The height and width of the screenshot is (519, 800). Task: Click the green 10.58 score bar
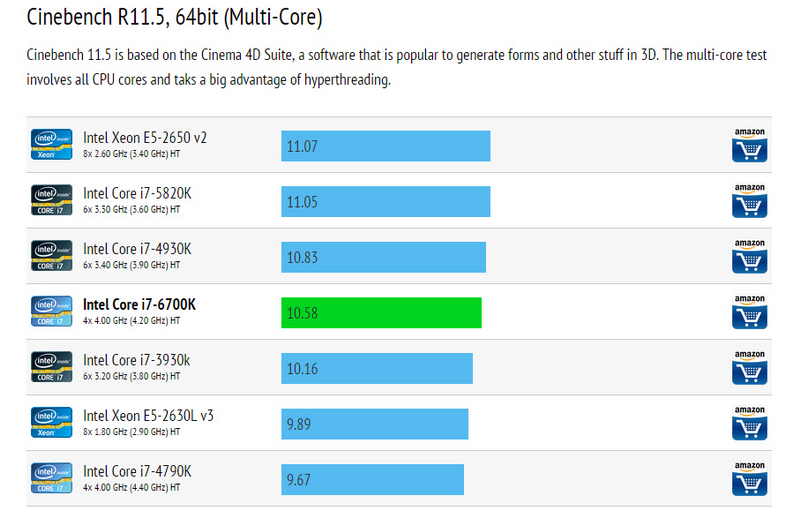[x=381, y=312]
